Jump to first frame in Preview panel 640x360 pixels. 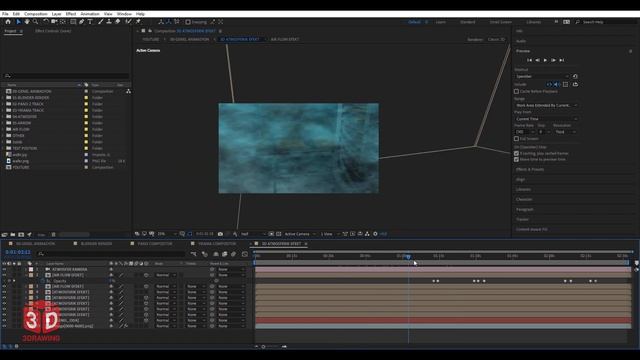pos(529,60)
